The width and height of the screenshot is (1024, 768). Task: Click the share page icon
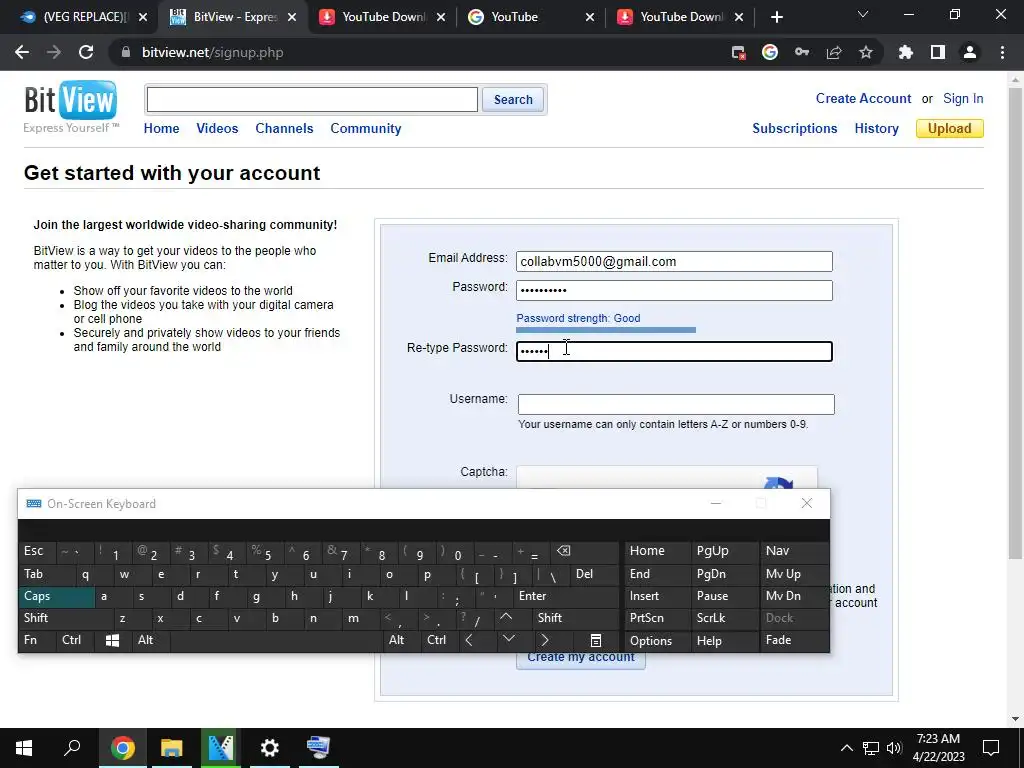(x=834, y=52)
